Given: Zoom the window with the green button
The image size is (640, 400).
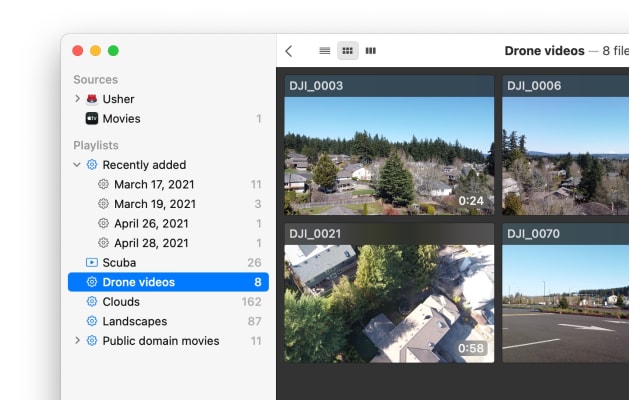Looking at the screenshot, I should 113,51.
